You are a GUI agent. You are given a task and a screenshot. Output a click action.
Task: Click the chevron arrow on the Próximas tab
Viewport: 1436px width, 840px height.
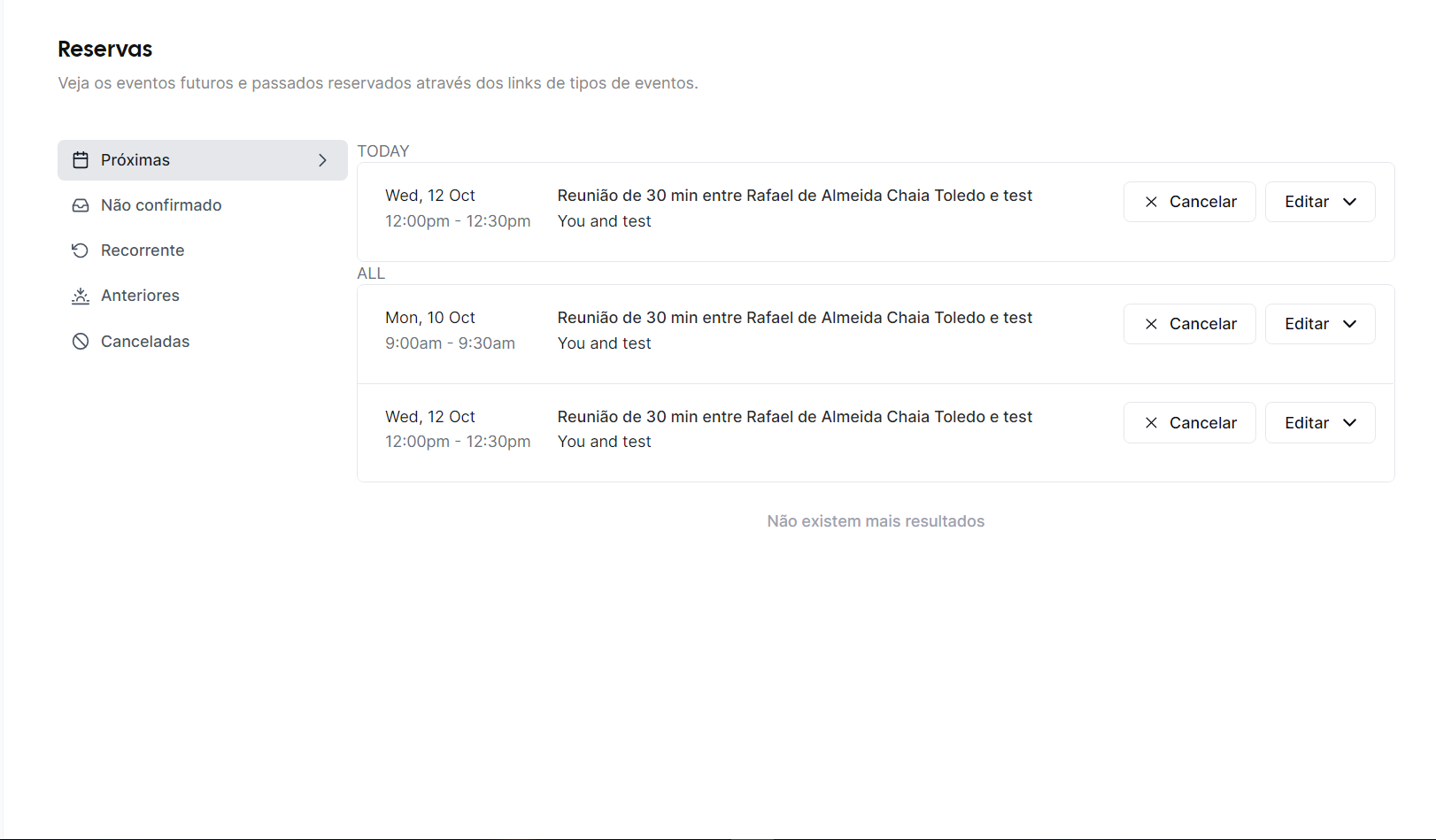pyautogui.click(x=321, y=159)
